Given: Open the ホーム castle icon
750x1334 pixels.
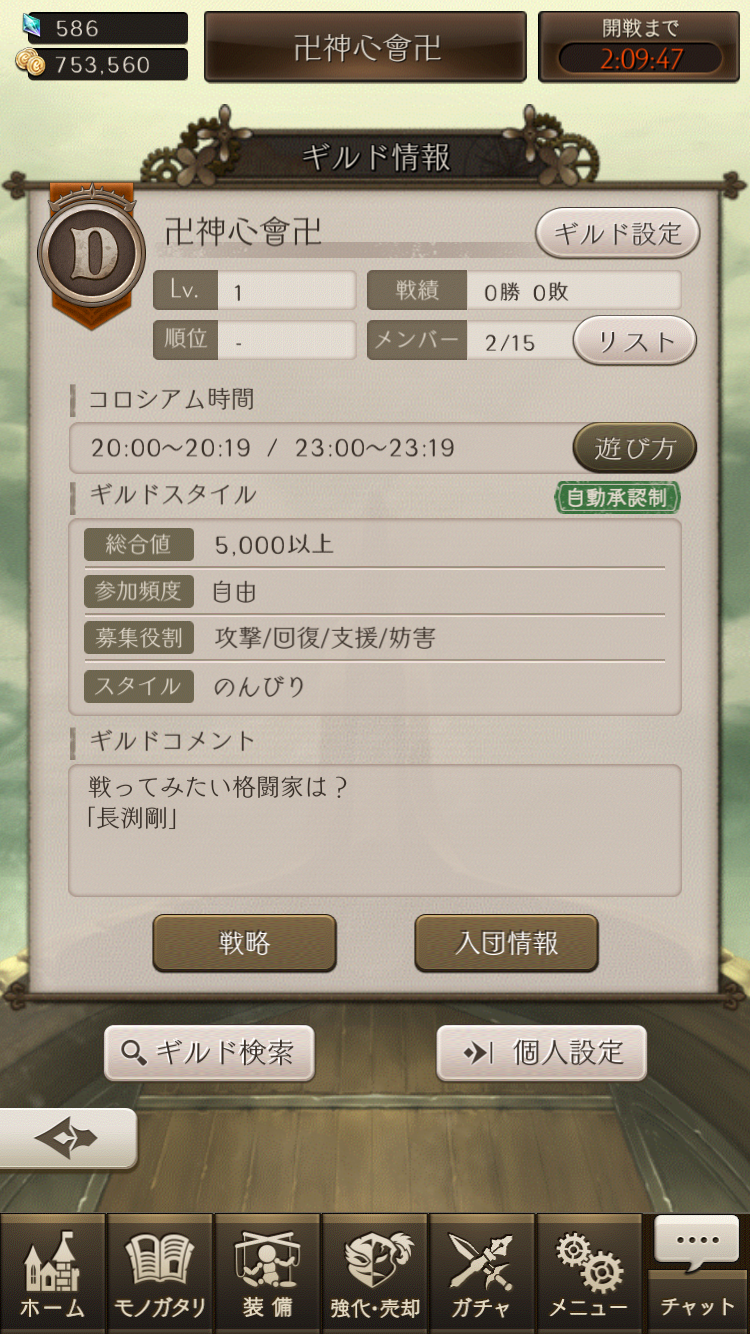Looking at the screenshot, I should [52, 1272].
